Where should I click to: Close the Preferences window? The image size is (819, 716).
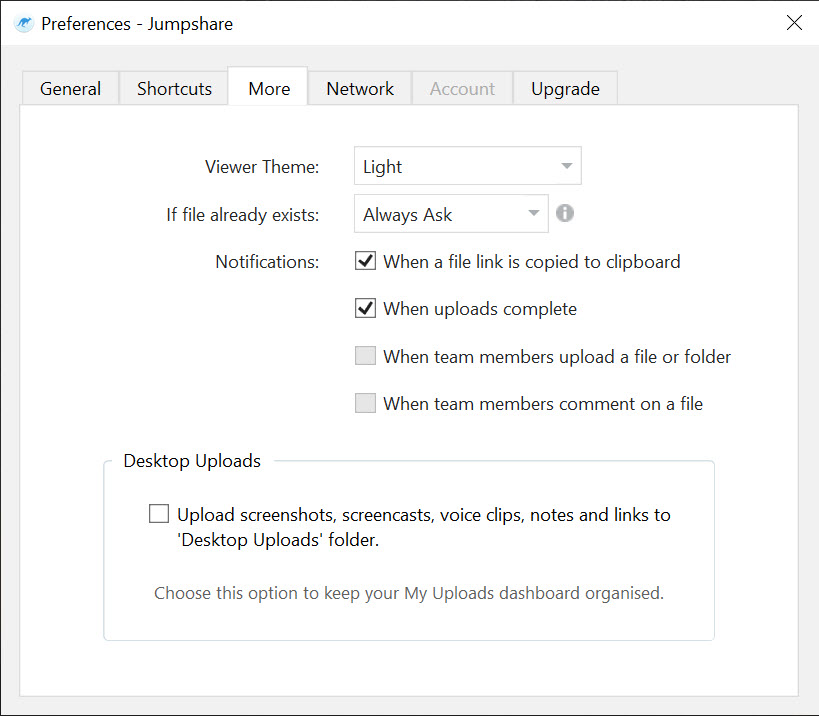[x=794, y=22]
